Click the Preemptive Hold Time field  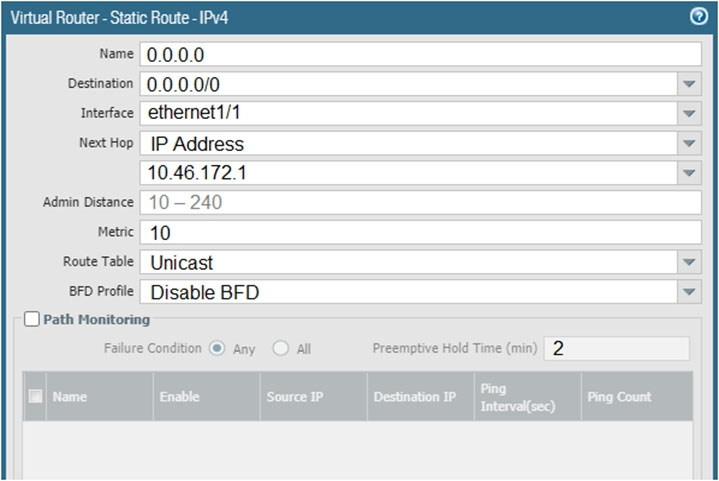(617, 348)
